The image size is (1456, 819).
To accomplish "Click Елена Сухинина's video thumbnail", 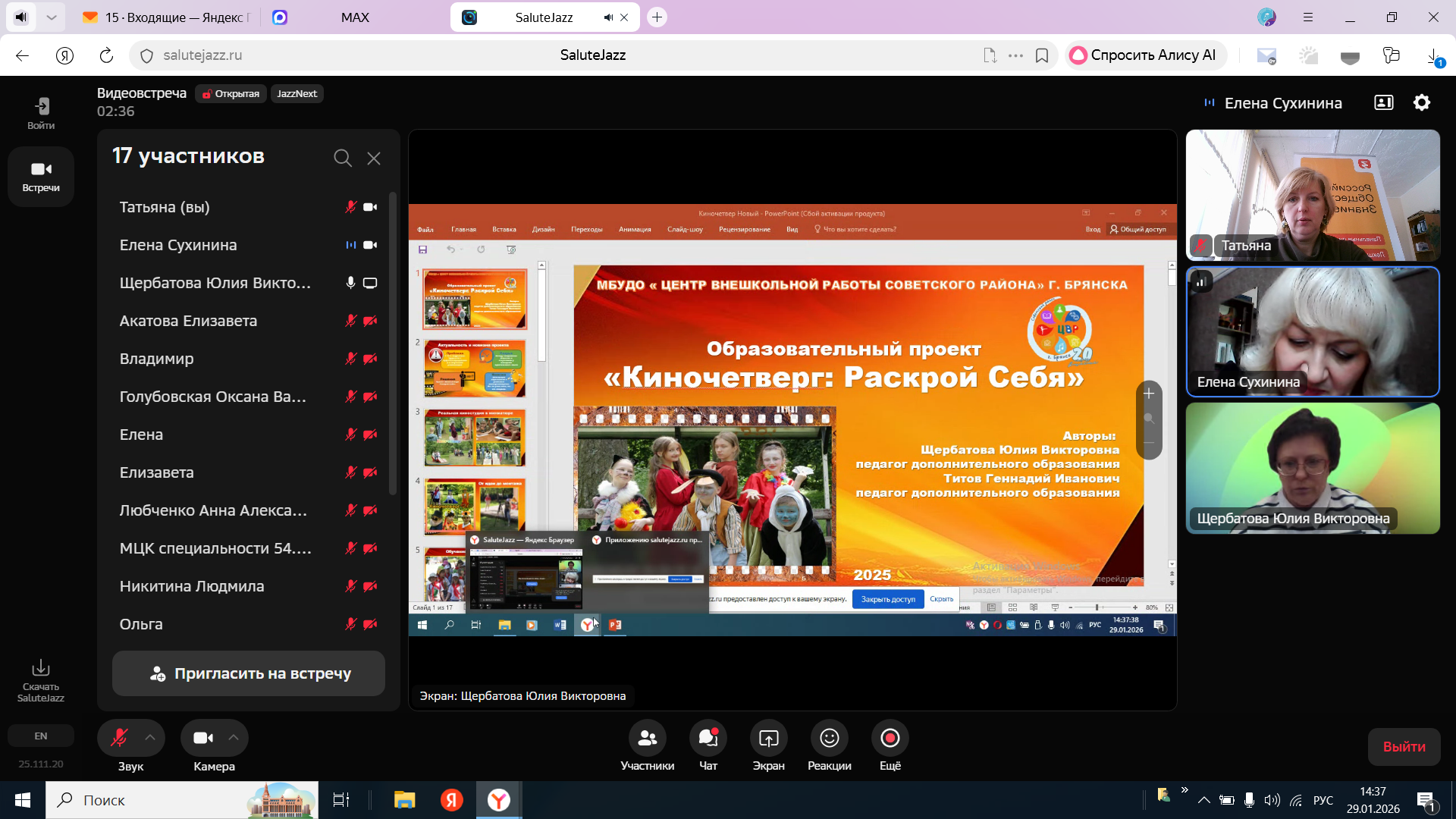I will (1313, 332).
